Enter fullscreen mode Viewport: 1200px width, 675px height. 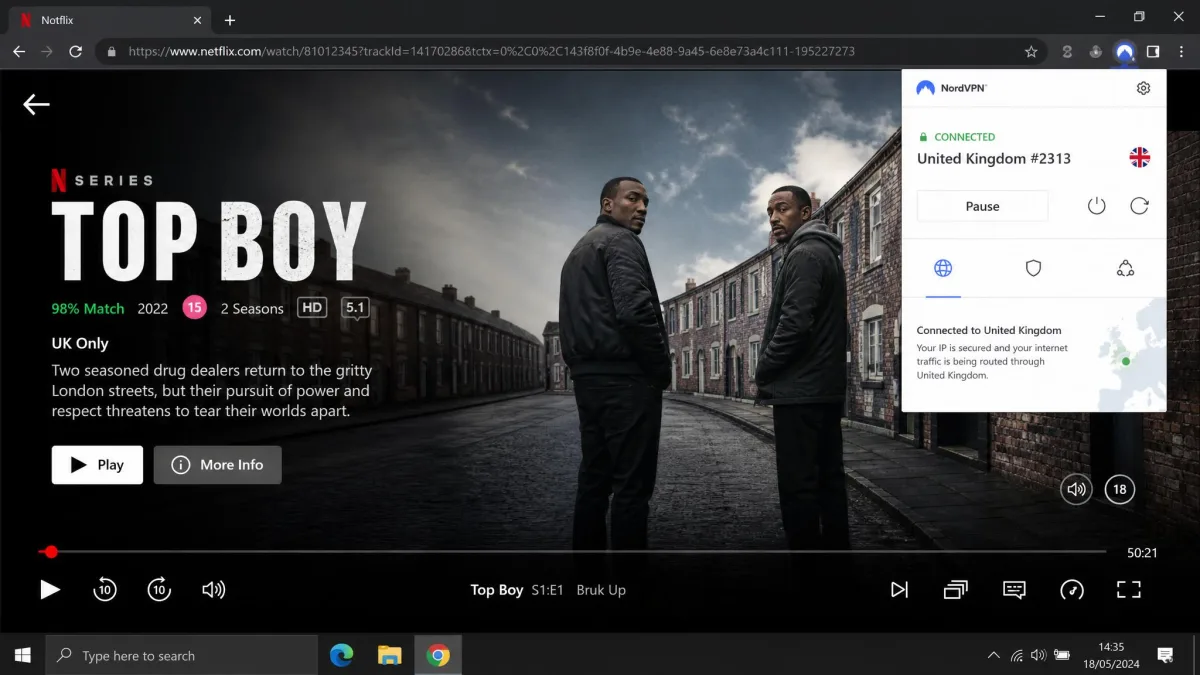coord(1129,590)
